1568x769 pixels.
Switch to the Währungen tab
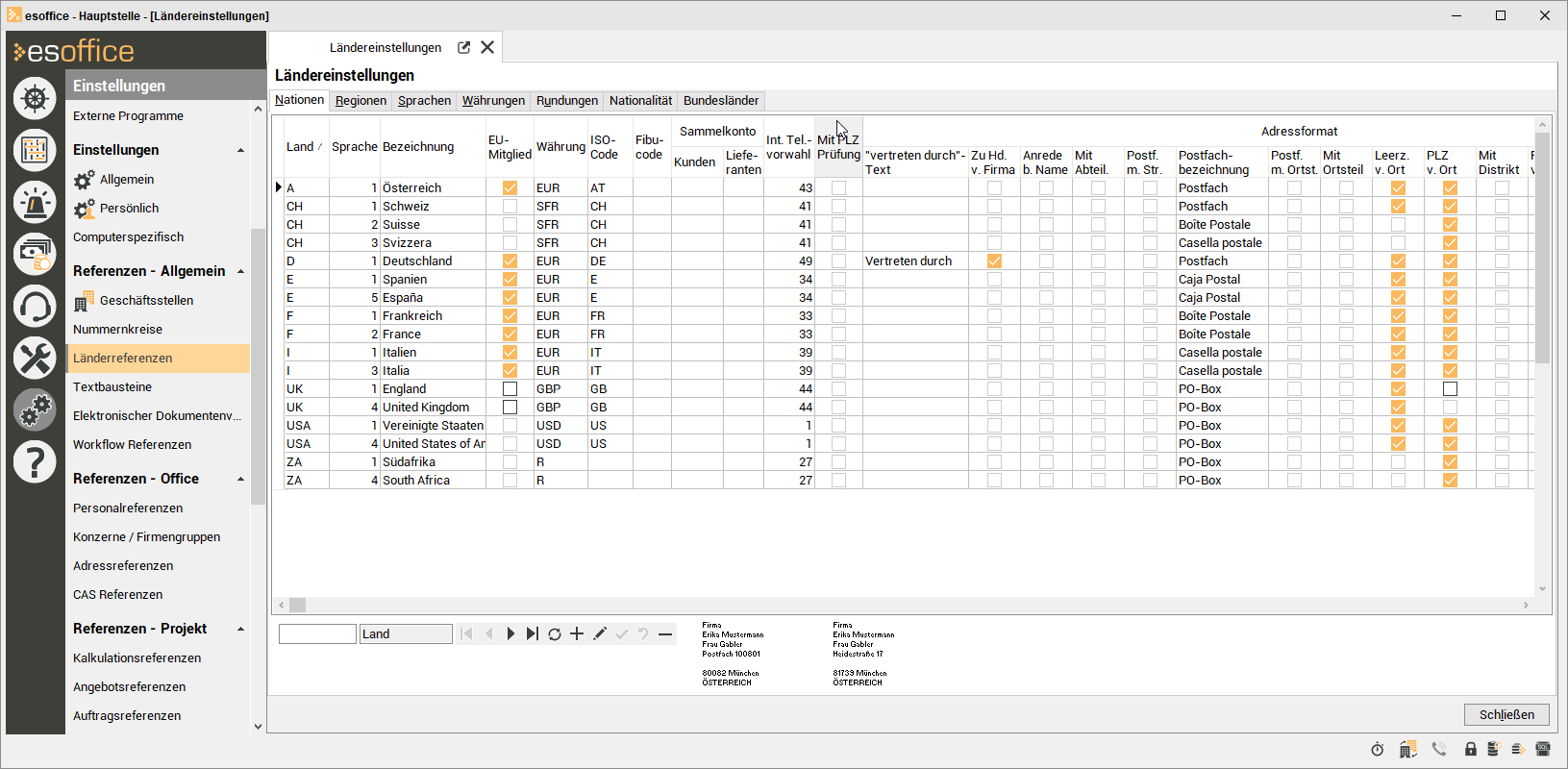coord(493,101)
